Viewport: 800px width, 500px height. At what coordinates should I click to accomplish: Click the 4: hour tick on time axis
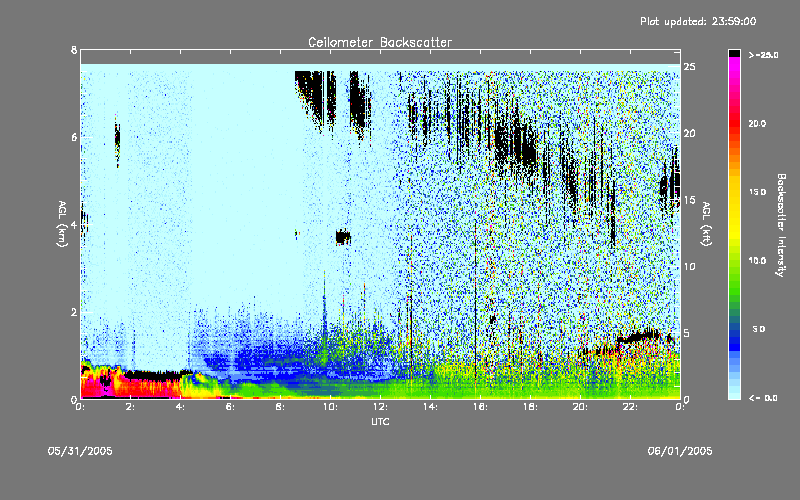[x=180, y=407]
